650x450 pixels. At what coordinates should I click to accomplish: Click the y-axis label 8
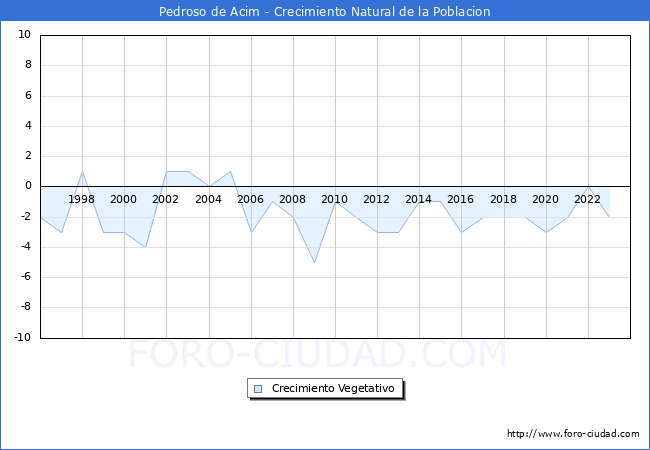28,65
